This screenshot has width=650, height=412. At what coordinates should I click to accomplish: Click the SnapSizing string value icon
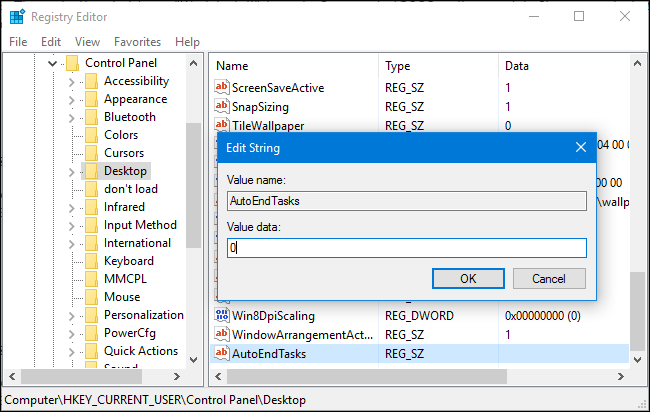222,107
